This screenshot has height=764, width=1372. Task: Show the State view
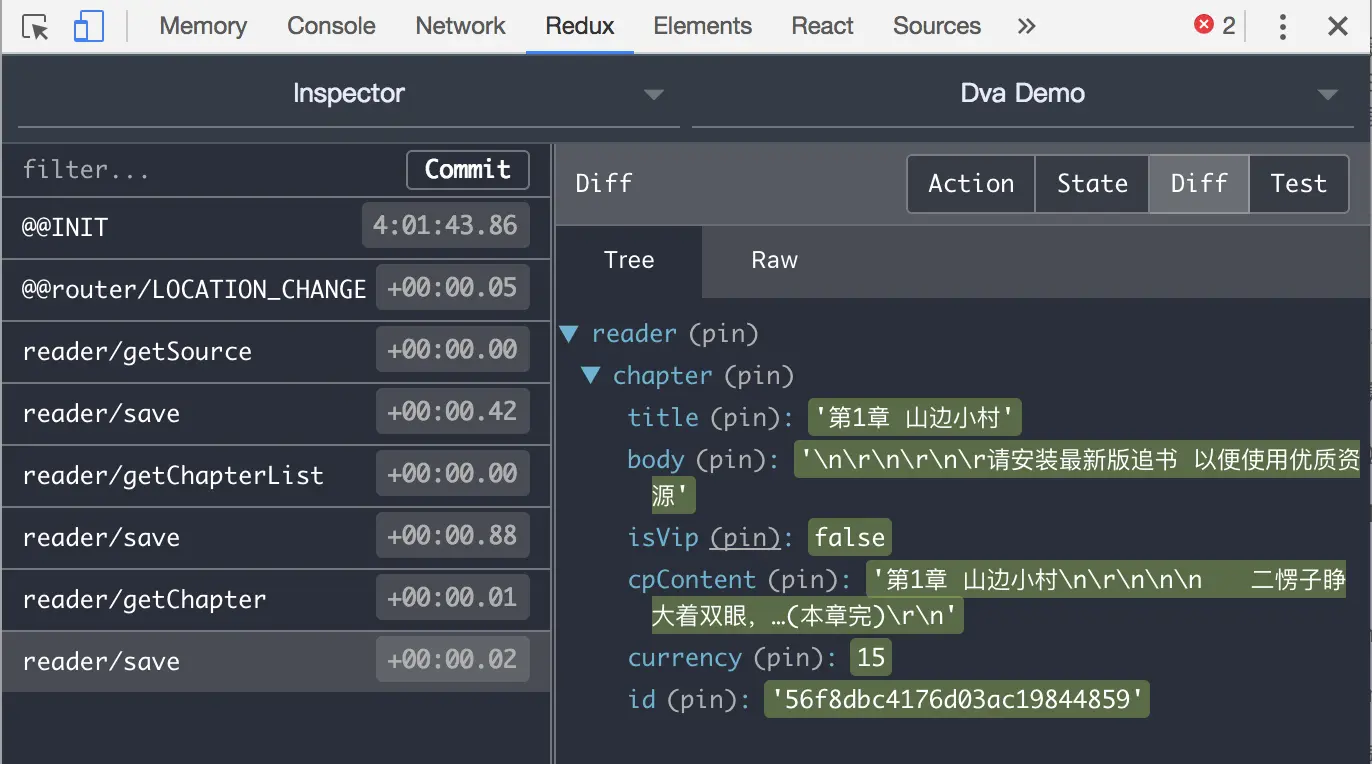[1092, 184]
